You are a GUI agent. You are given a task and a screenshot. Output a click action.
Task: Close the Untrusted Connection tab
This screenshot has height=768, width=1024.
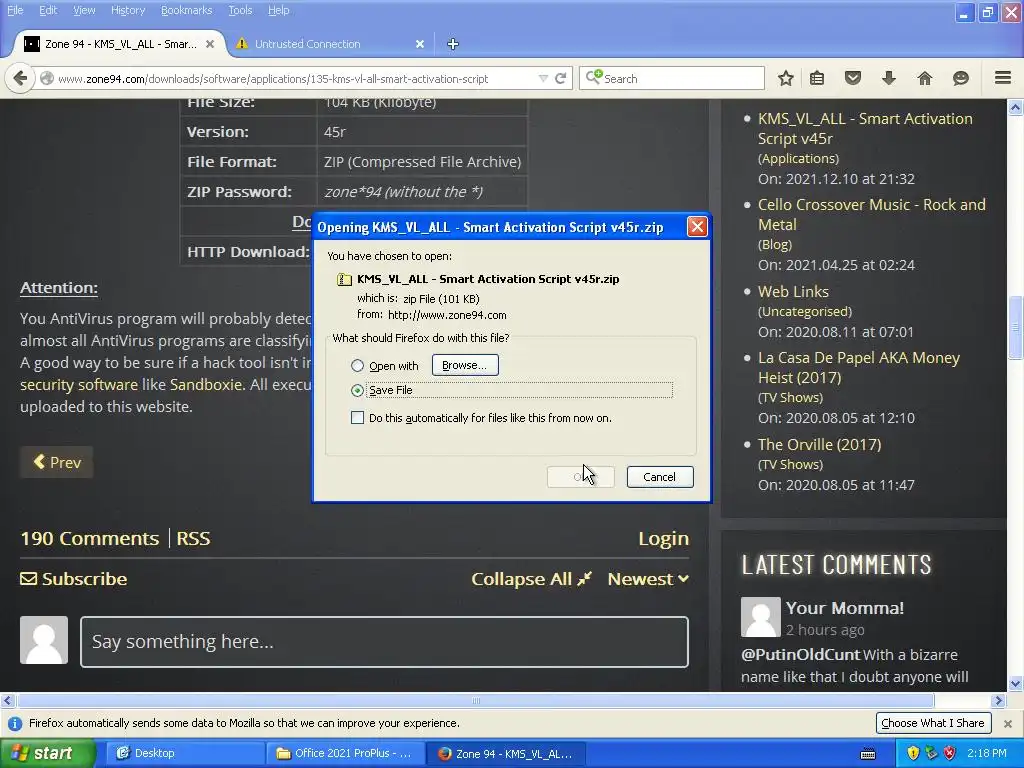tap(420, 44)
